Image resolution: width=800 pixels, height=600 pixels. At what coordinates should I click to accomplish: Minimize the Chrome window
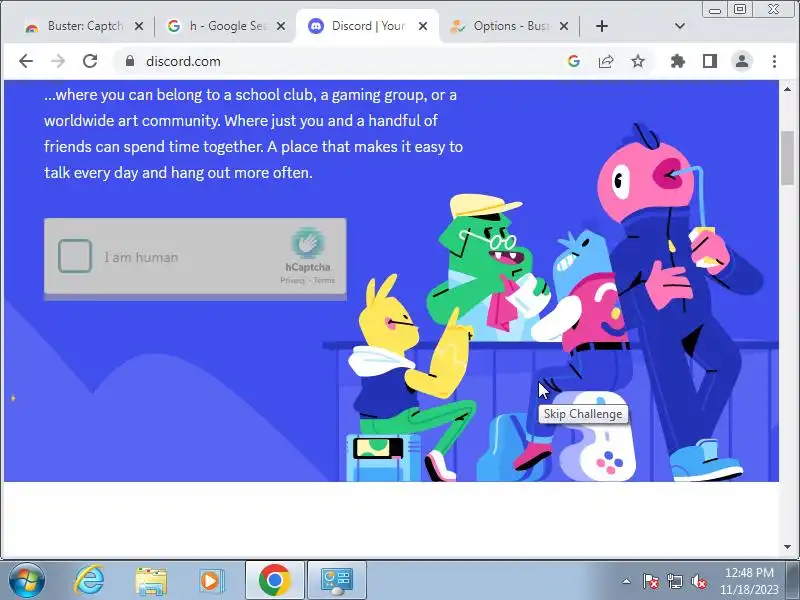pos(715,10)
